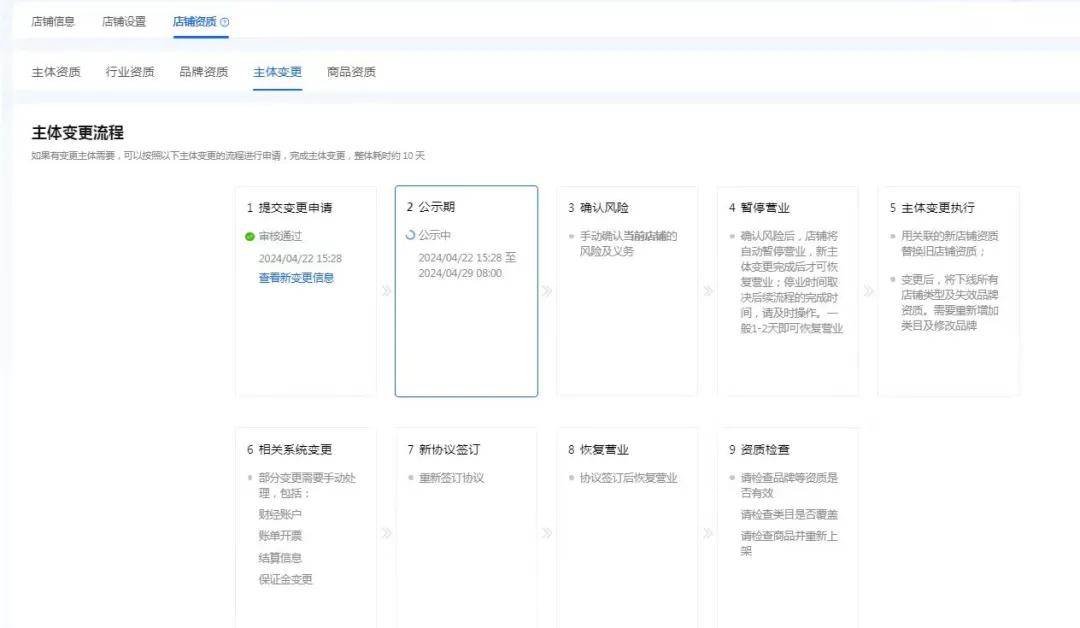Image resolution: width=1080 pixels, height=628 pixels.
Task: Select the step 2 公示期 card
Action: tap(466, 320)
